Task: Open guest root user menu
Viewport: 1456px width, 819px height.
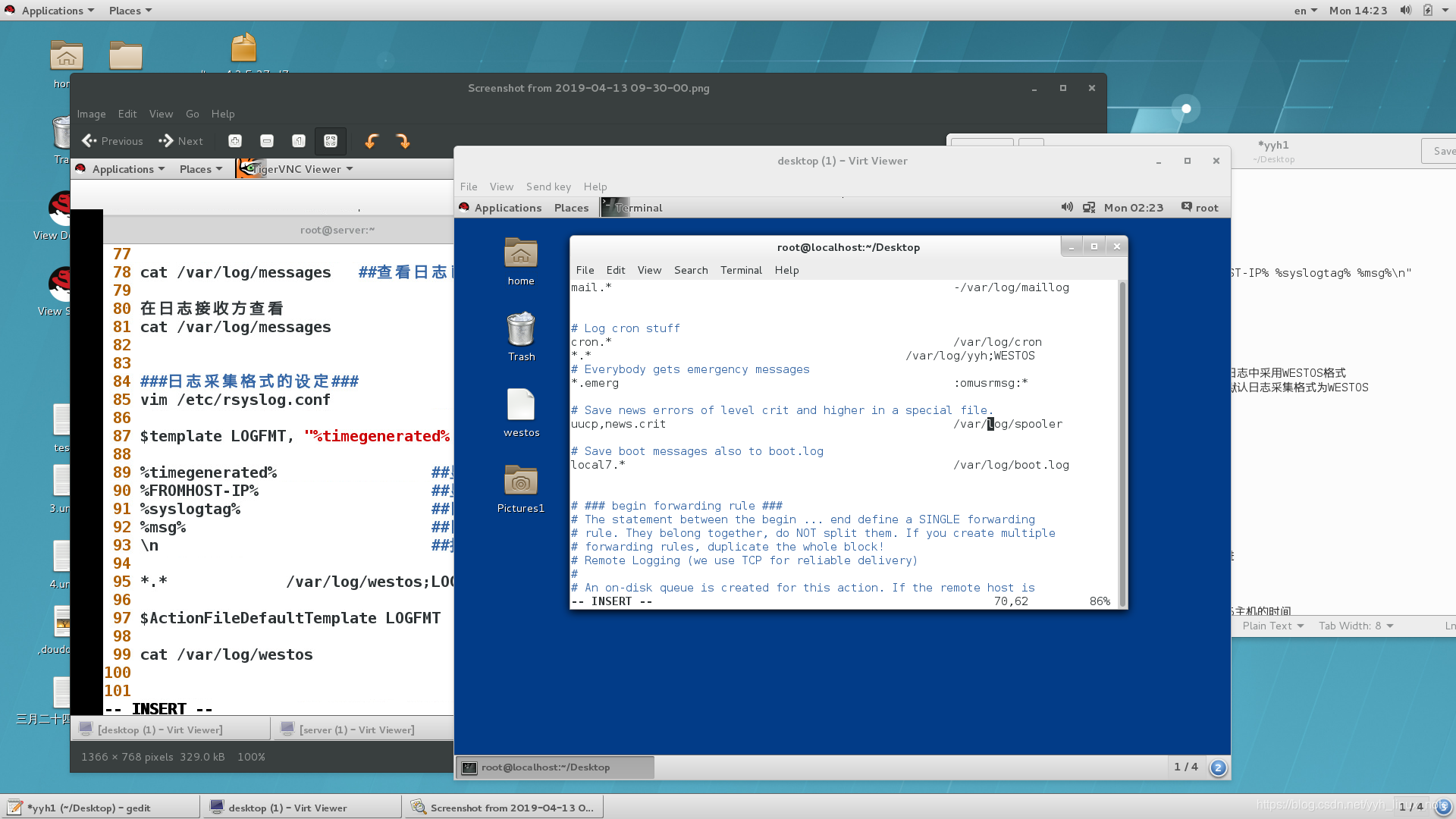Action: [x=1200, y=208]
